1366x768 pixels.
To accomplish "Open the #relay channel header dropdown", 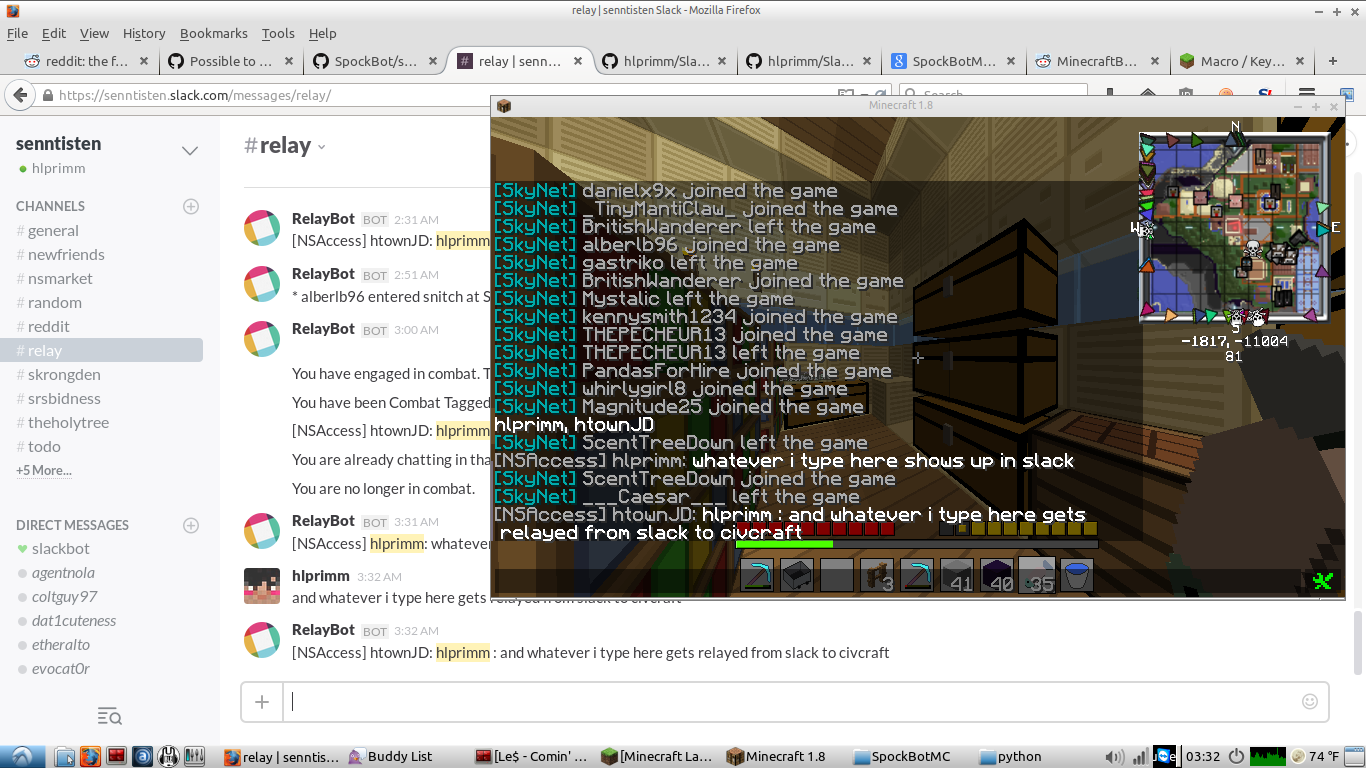I will 322,147.
